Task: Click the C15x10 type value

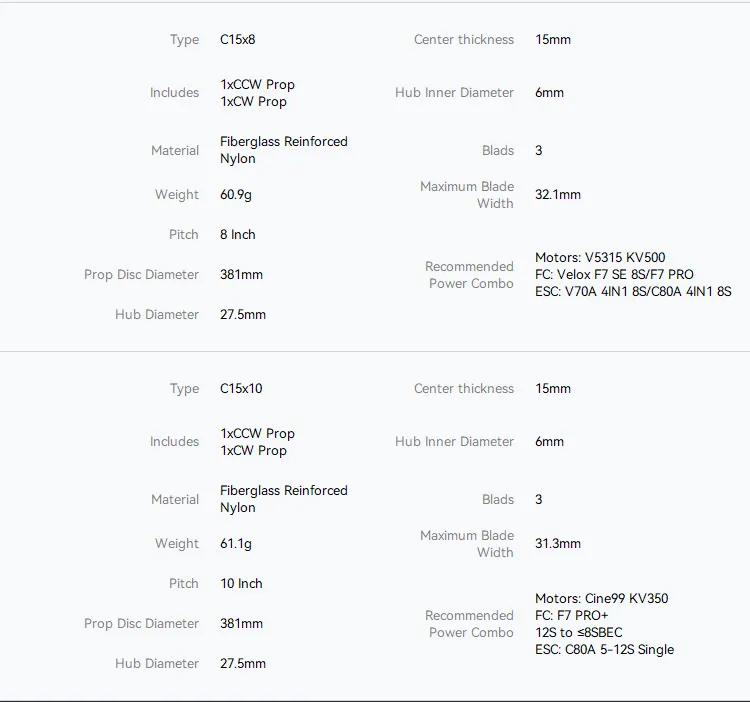Action: [x=241, y=389]
